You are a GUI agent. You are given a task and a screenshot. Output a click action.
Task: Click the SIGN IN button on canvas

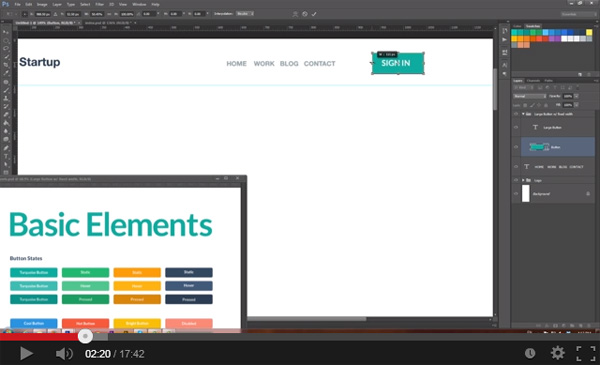(398, 63)
